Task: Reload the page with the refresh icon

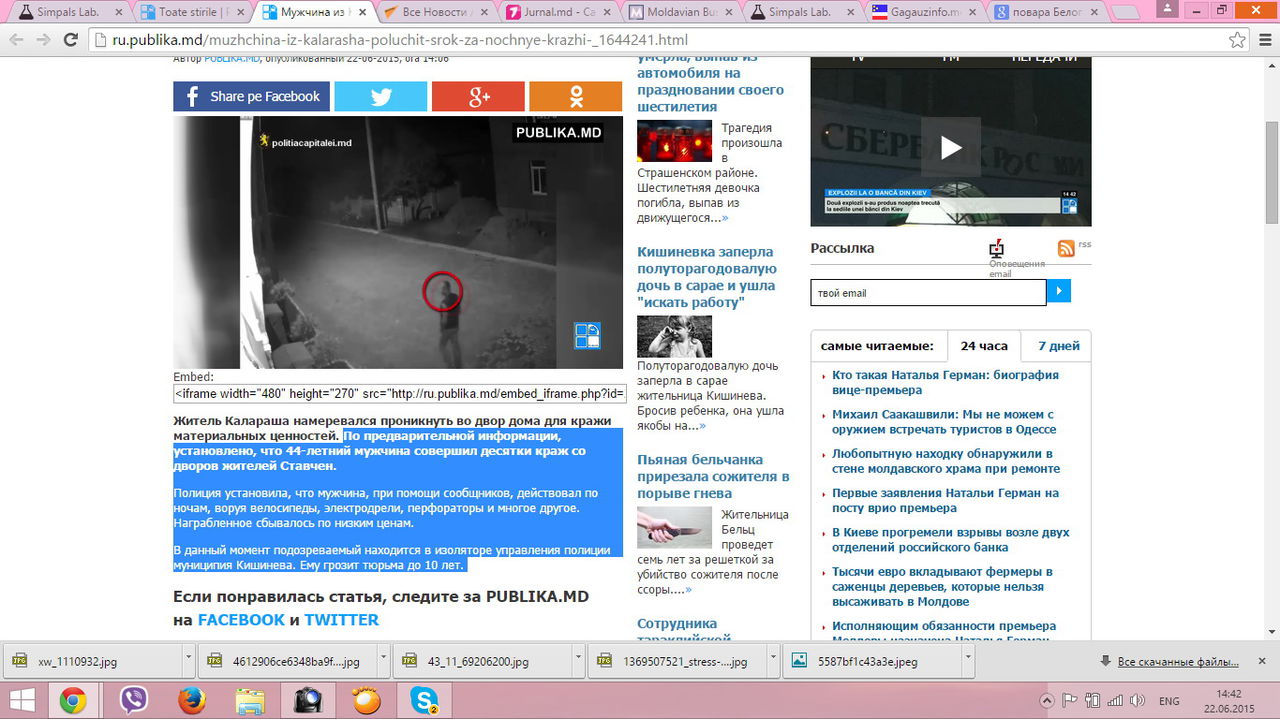Action: coord(70,40)
